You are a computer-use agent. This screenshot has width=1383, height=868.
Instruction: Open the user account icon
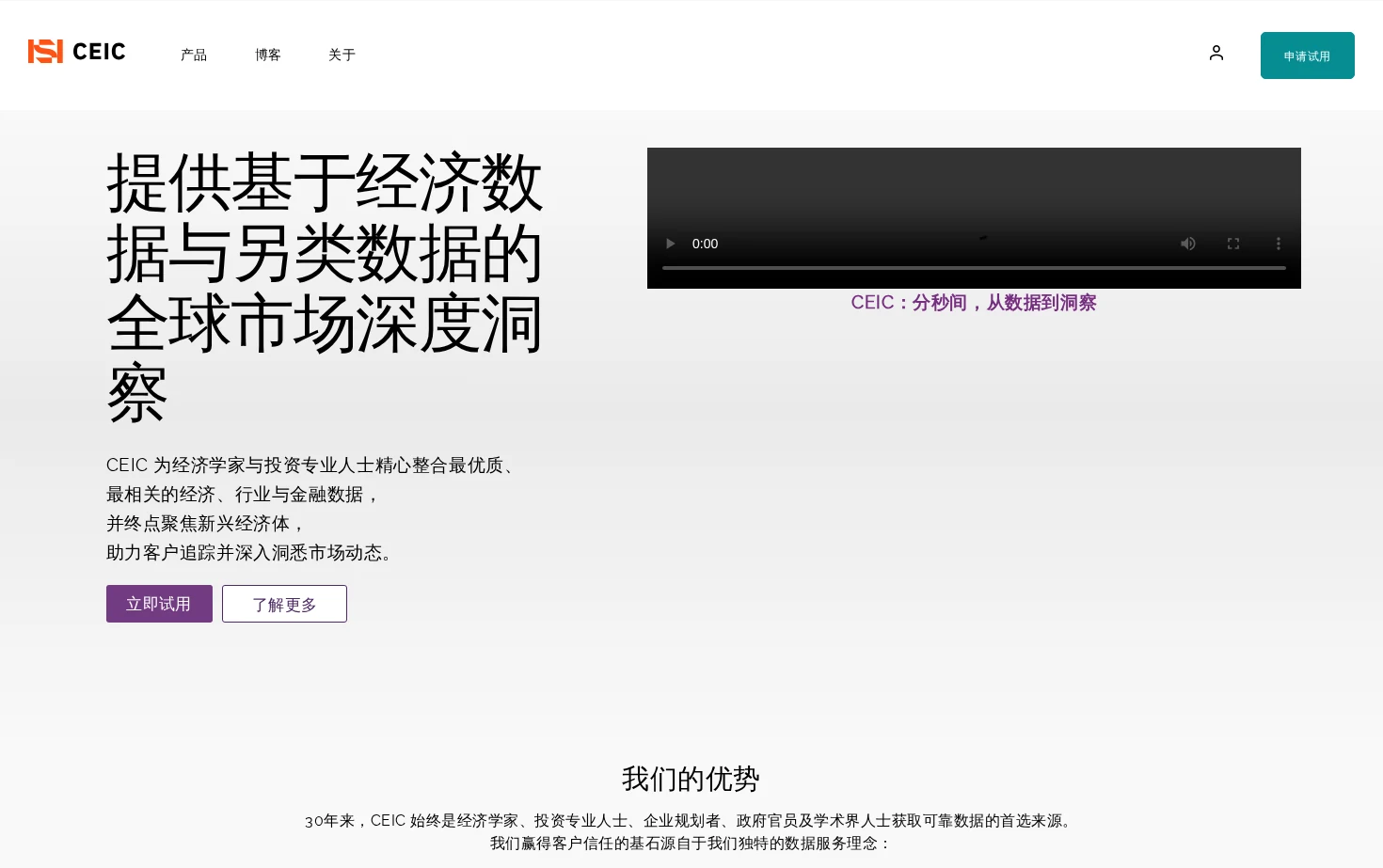coord(1216,54)
